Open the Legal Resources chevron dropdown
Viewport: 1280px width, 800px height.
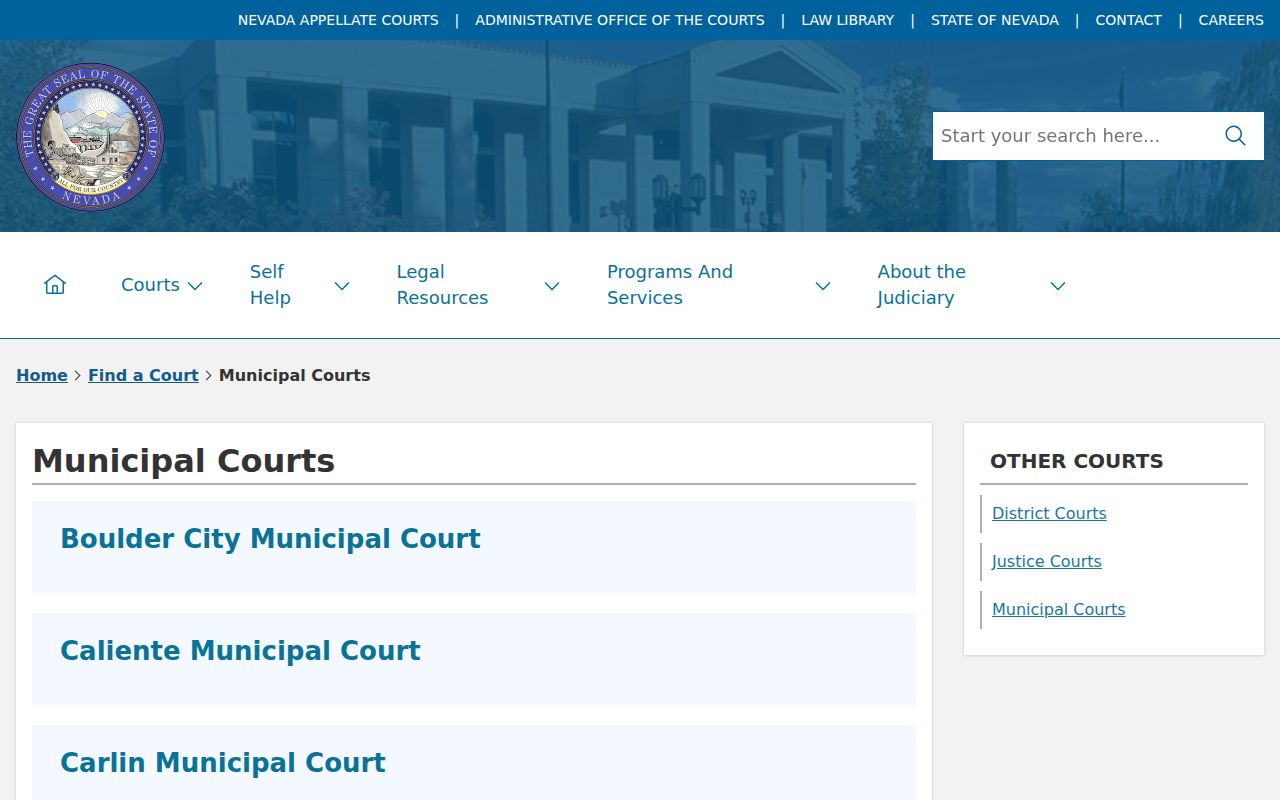552,286
